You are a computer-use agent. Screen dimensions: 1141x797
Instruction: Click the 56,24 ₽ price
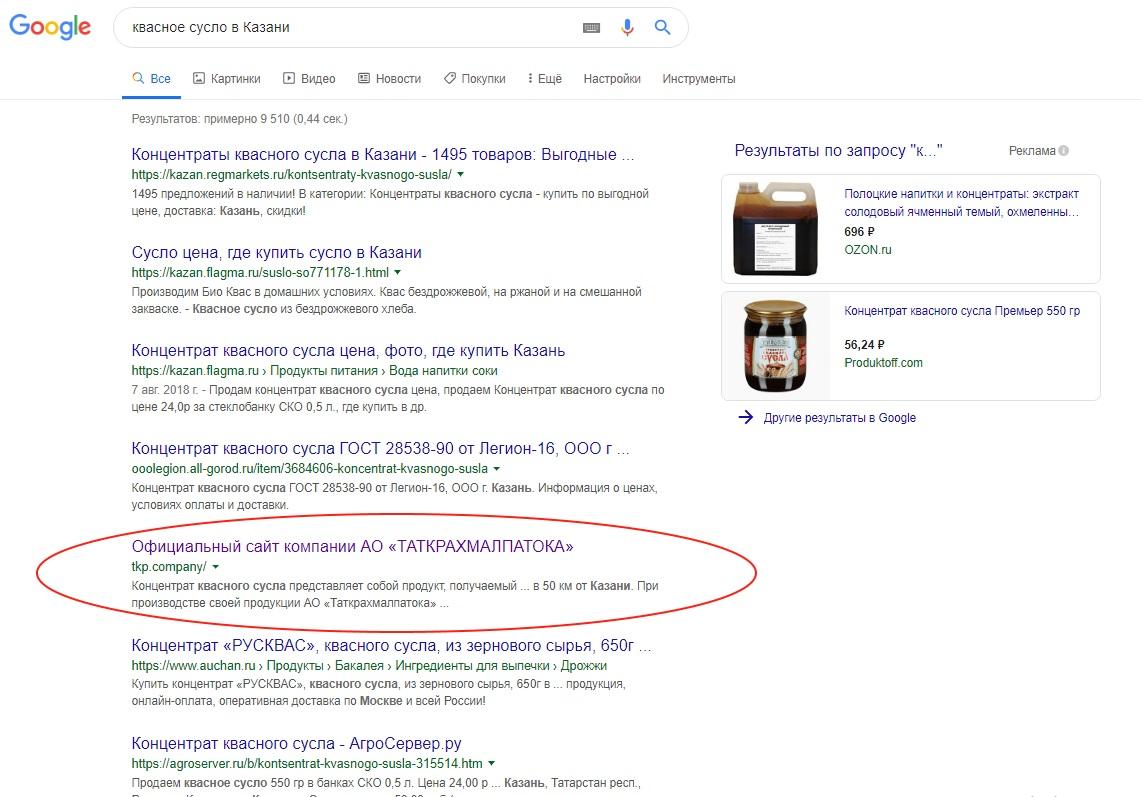tap(864, 344)
